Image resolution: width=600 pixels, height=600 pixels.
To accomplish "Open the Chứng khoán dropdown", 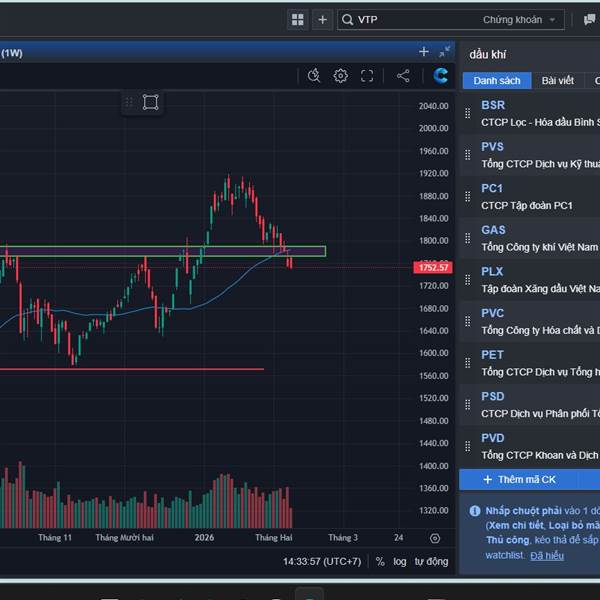I will [x=518, y=20].
